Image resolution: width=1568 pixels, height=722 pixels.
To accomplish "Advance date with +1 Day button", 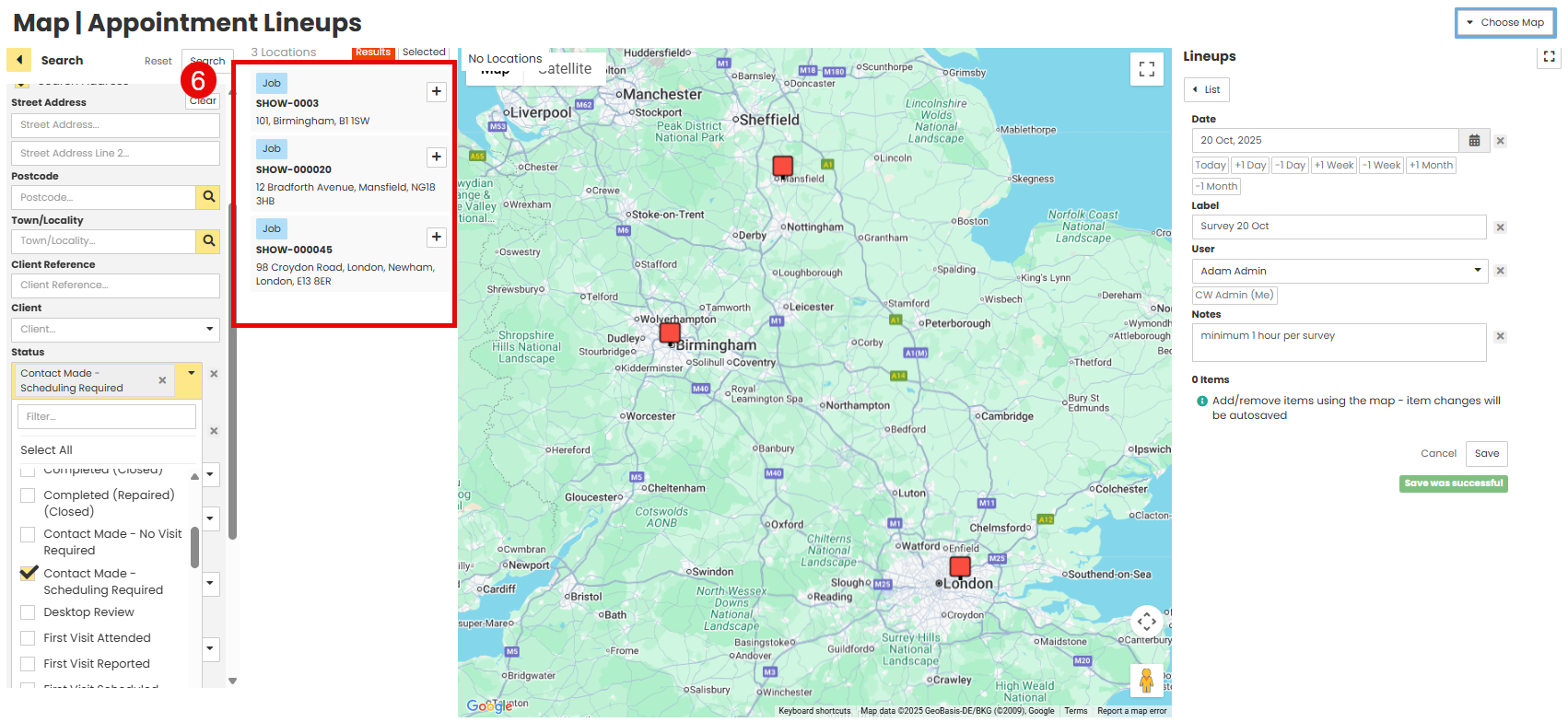I will 1250,166.
